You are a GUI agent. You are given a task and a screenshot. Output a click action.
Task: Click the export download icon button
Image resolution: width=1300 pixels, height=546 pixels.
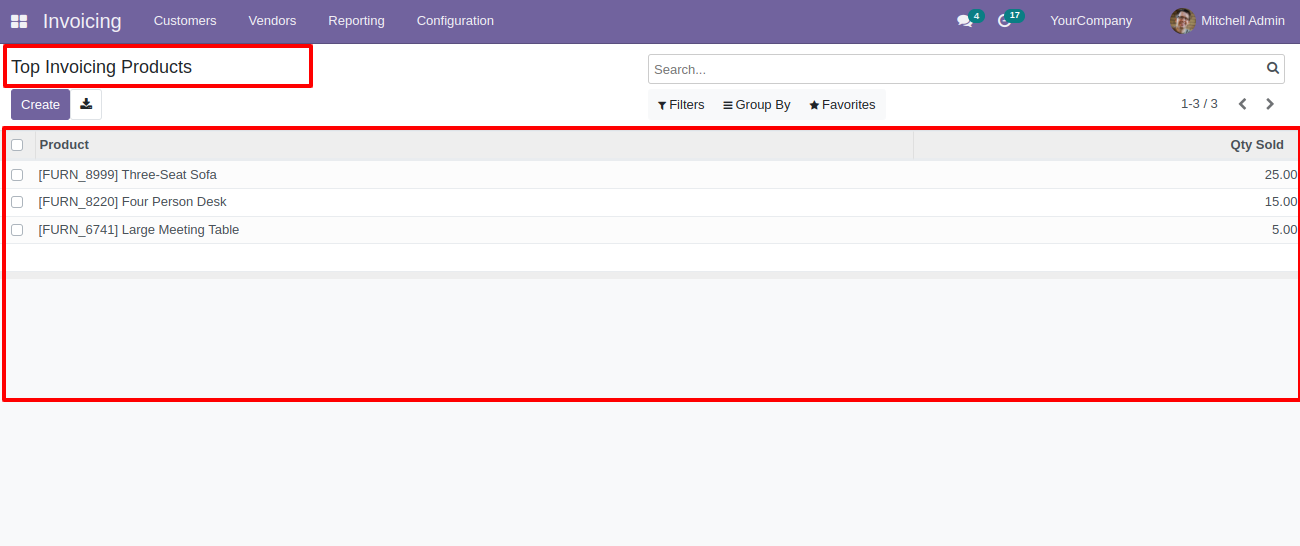pyautogui.click(x=86, y=104)
